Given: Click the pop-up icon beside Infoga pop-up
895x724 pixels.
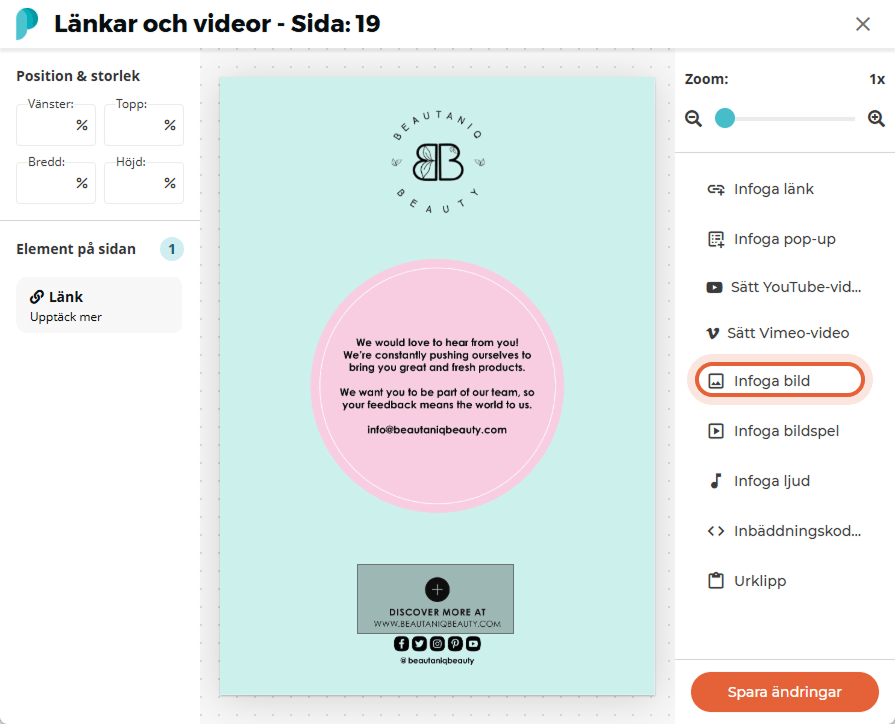Looking at the screenshot, I should tap(716, 239).
